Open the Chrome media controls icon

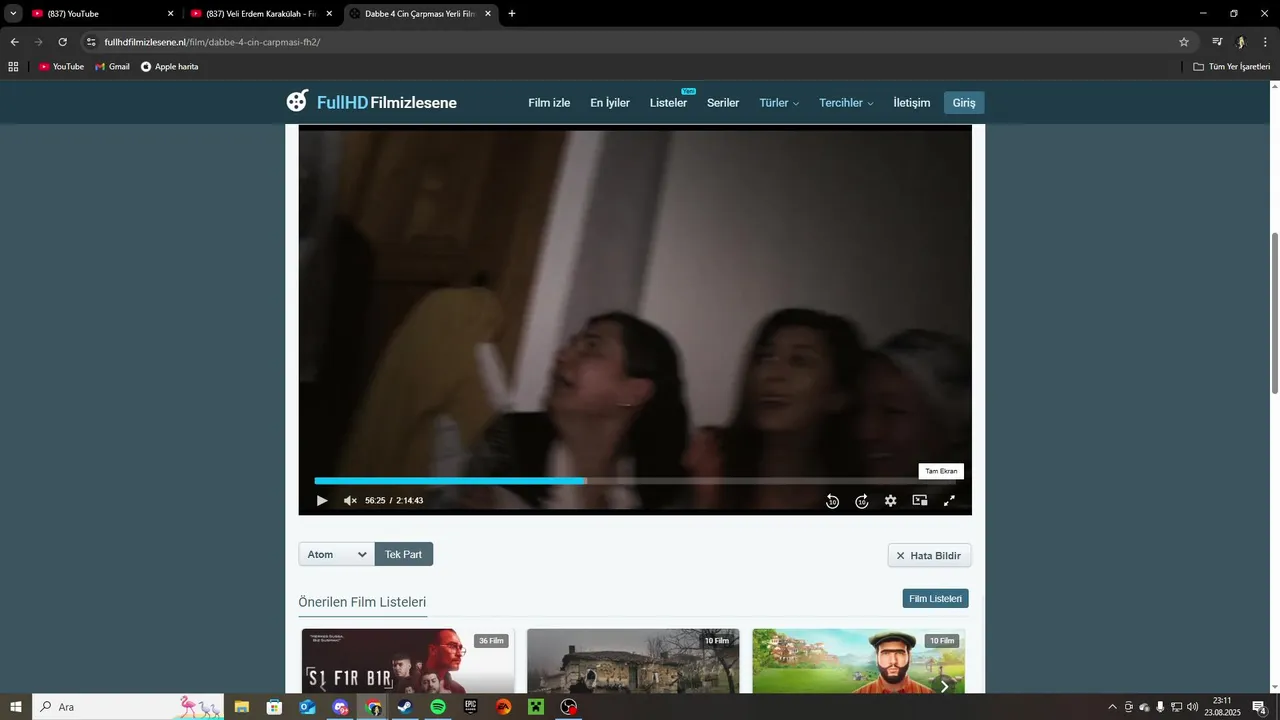tap(1217, 42)
